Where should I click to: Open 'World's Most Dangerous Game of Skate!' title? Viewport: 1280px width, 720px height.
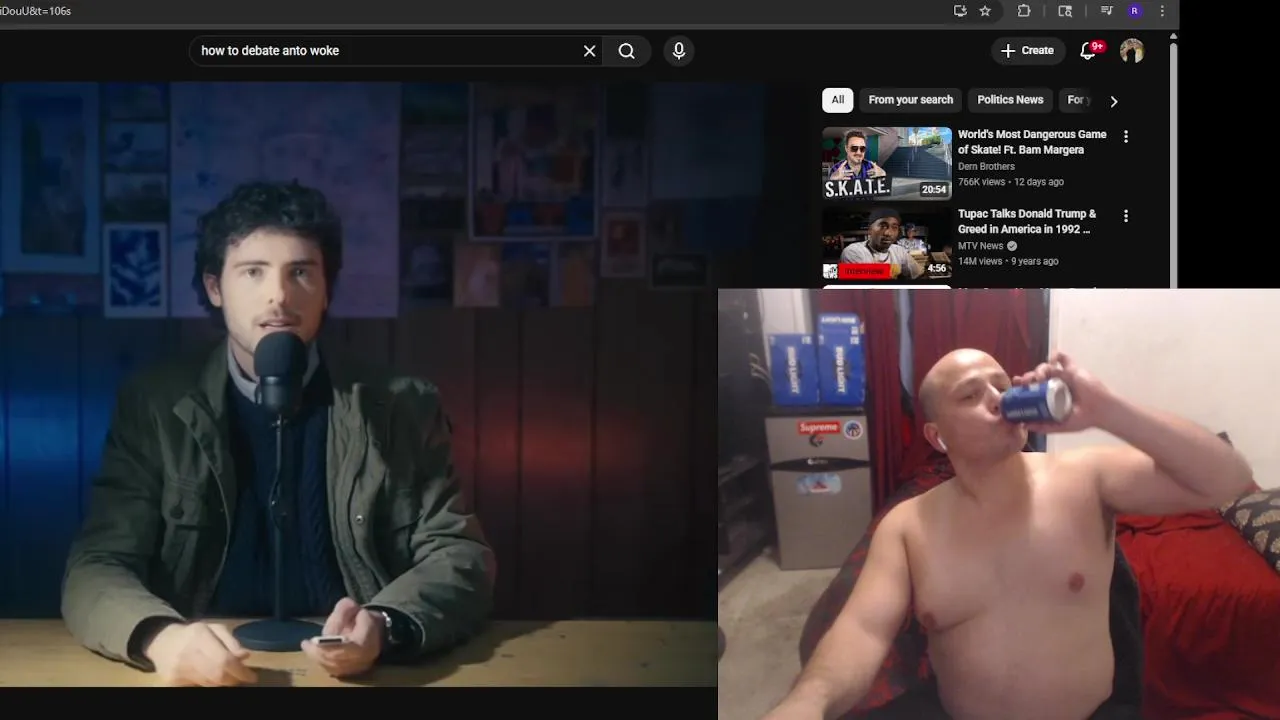coord(1032,142)
